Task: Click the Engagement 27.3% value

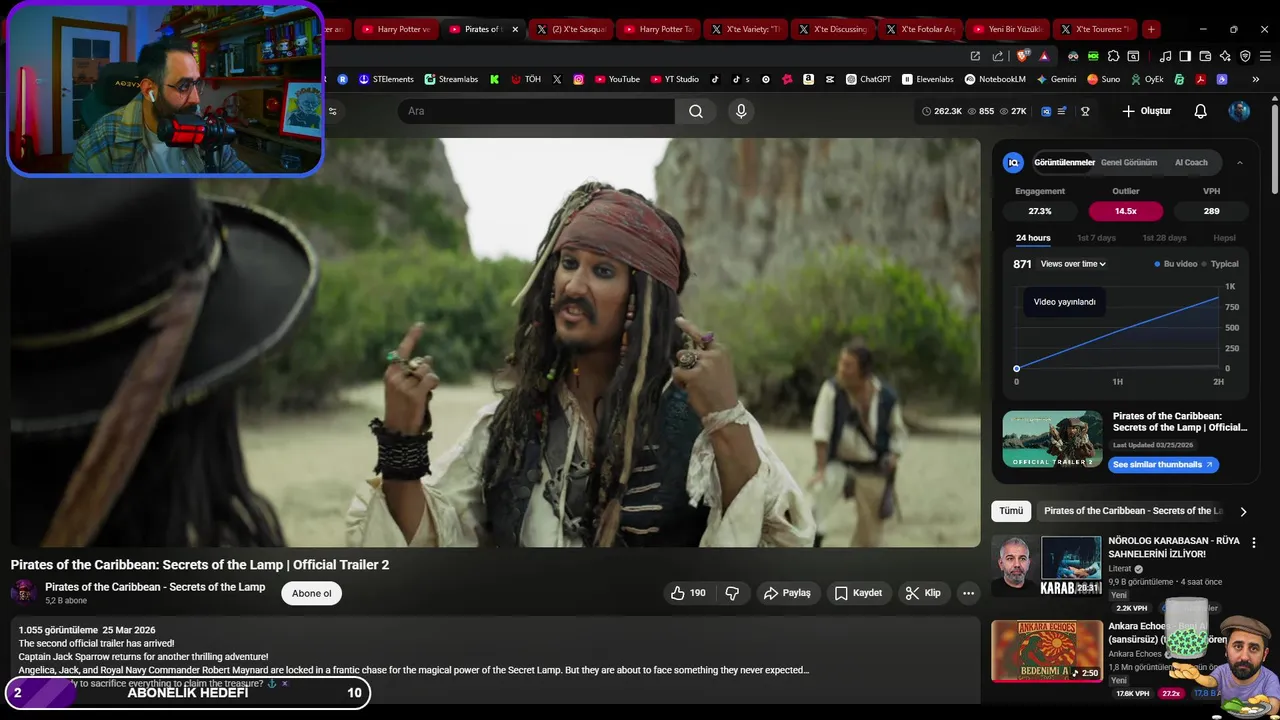Action: [x=1040, y=211]
